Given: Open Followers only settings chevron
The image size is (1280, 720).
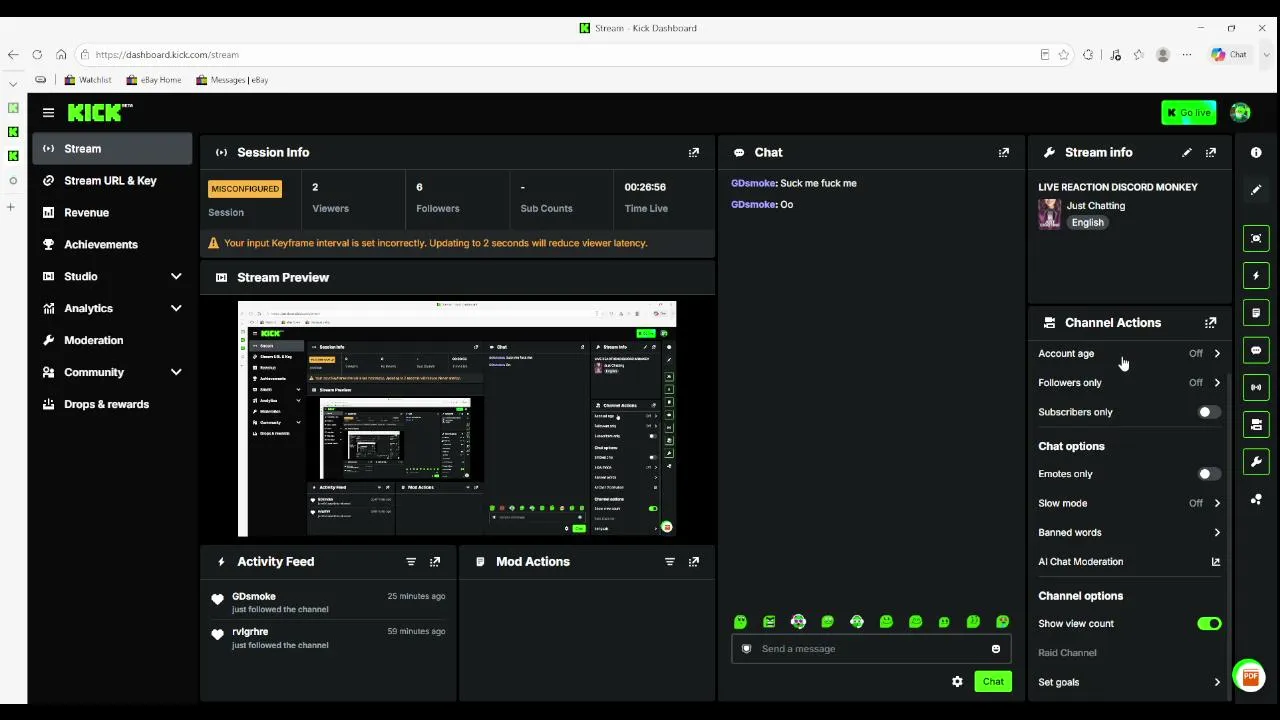Looking at the screenshot, I should point(1217,383).
